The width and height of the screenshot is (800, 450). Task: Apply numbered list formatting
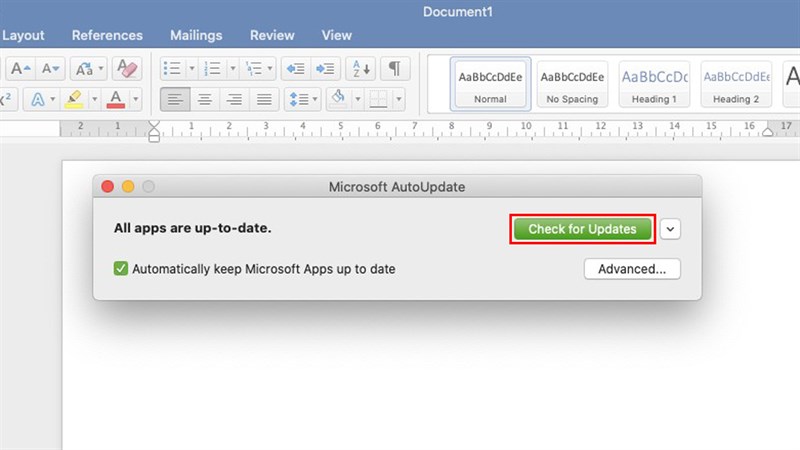[212, 68]
